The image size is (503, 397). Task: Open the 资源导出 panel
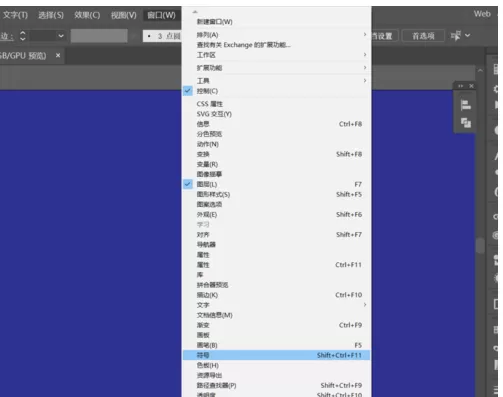pyautogui.click(x=277, y=375)
